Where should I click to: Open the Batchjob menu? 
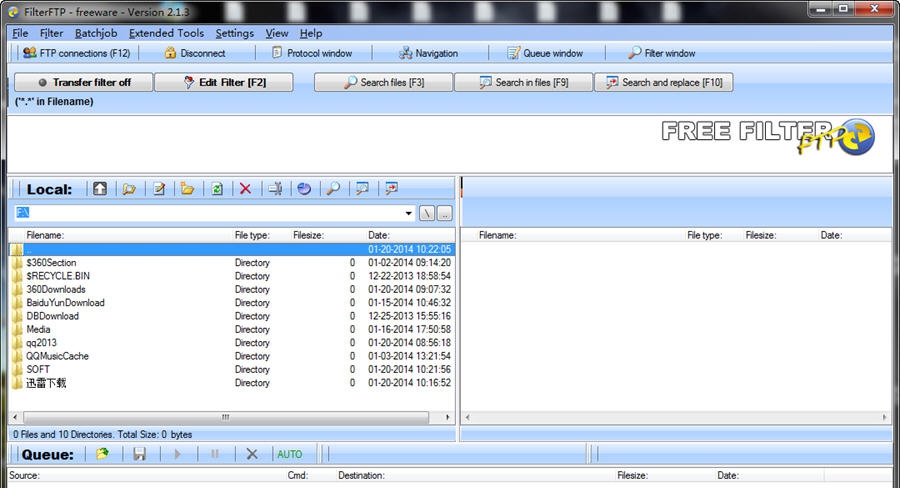[x=96, y=33]
